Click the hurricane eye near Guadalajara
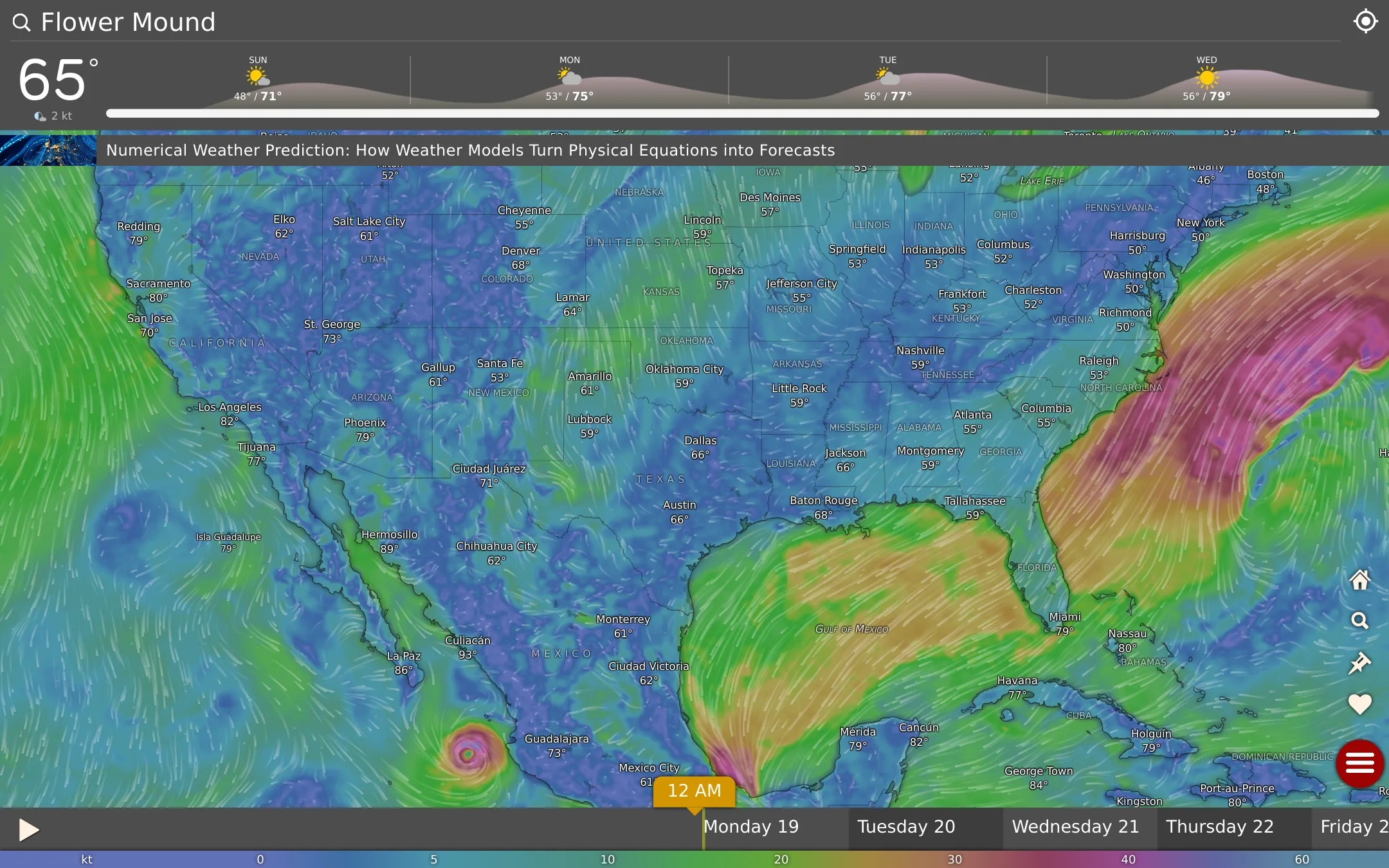This screenshot has height=868, width=1389. (x=468, y=754)
